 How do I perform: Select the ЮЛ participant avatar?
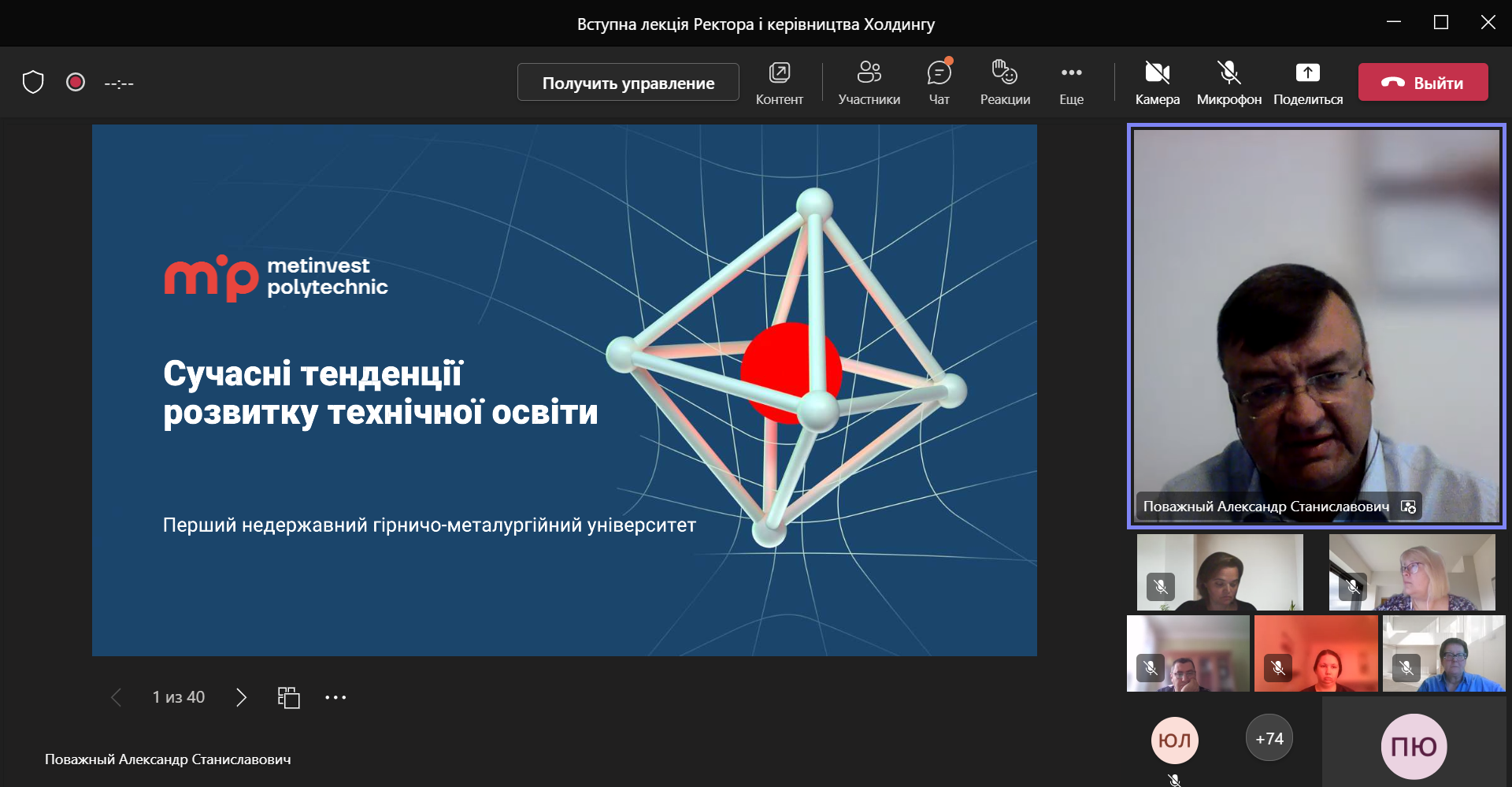[1174, 741]
